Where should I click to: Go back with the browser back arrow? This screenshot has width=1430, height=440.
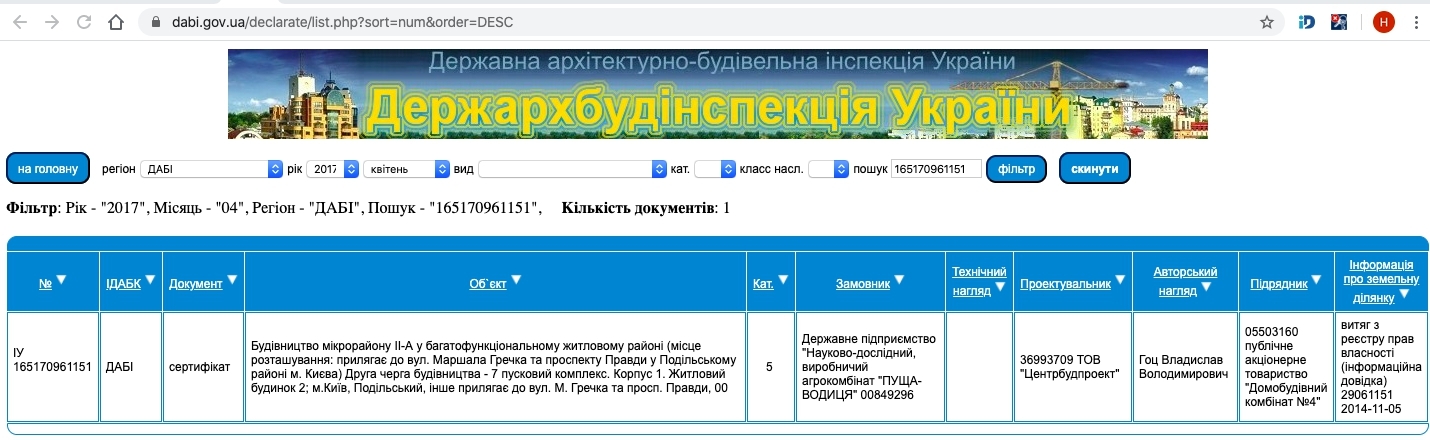pos(20,22)
